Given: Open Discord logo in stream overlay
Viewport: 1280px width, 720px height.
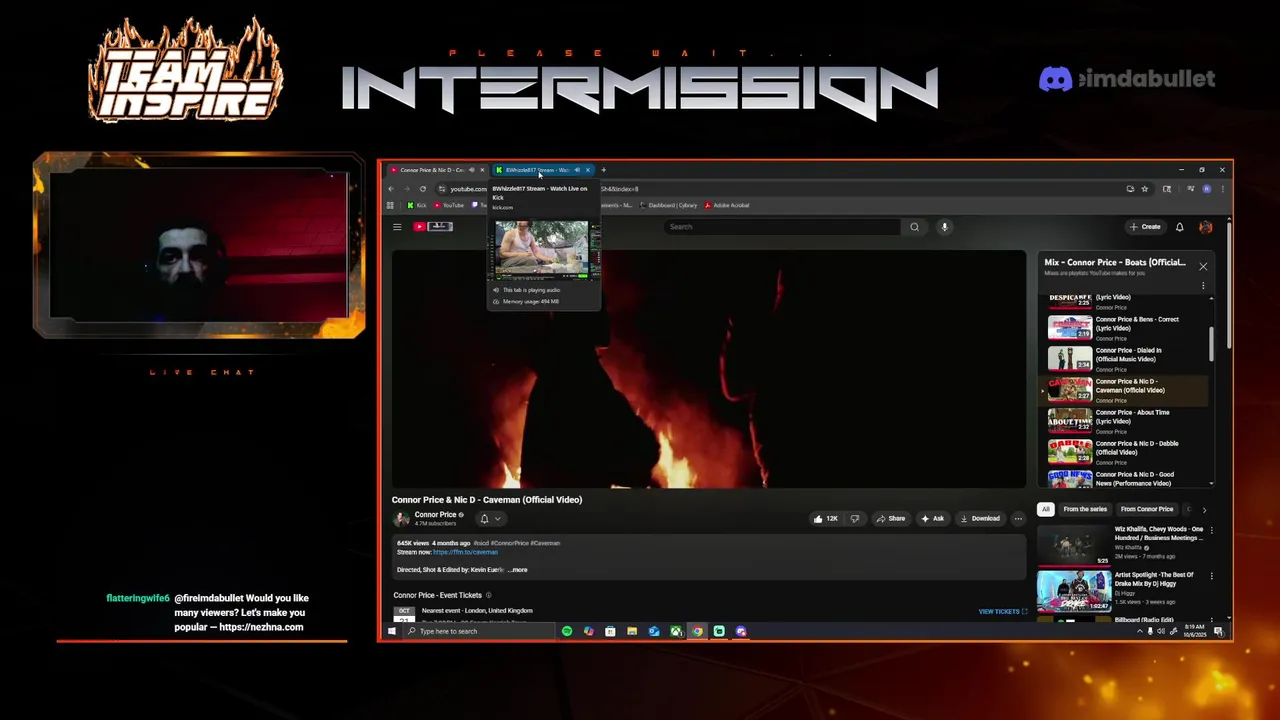Looking at the screenshot, I should (x=1055, y=79).
